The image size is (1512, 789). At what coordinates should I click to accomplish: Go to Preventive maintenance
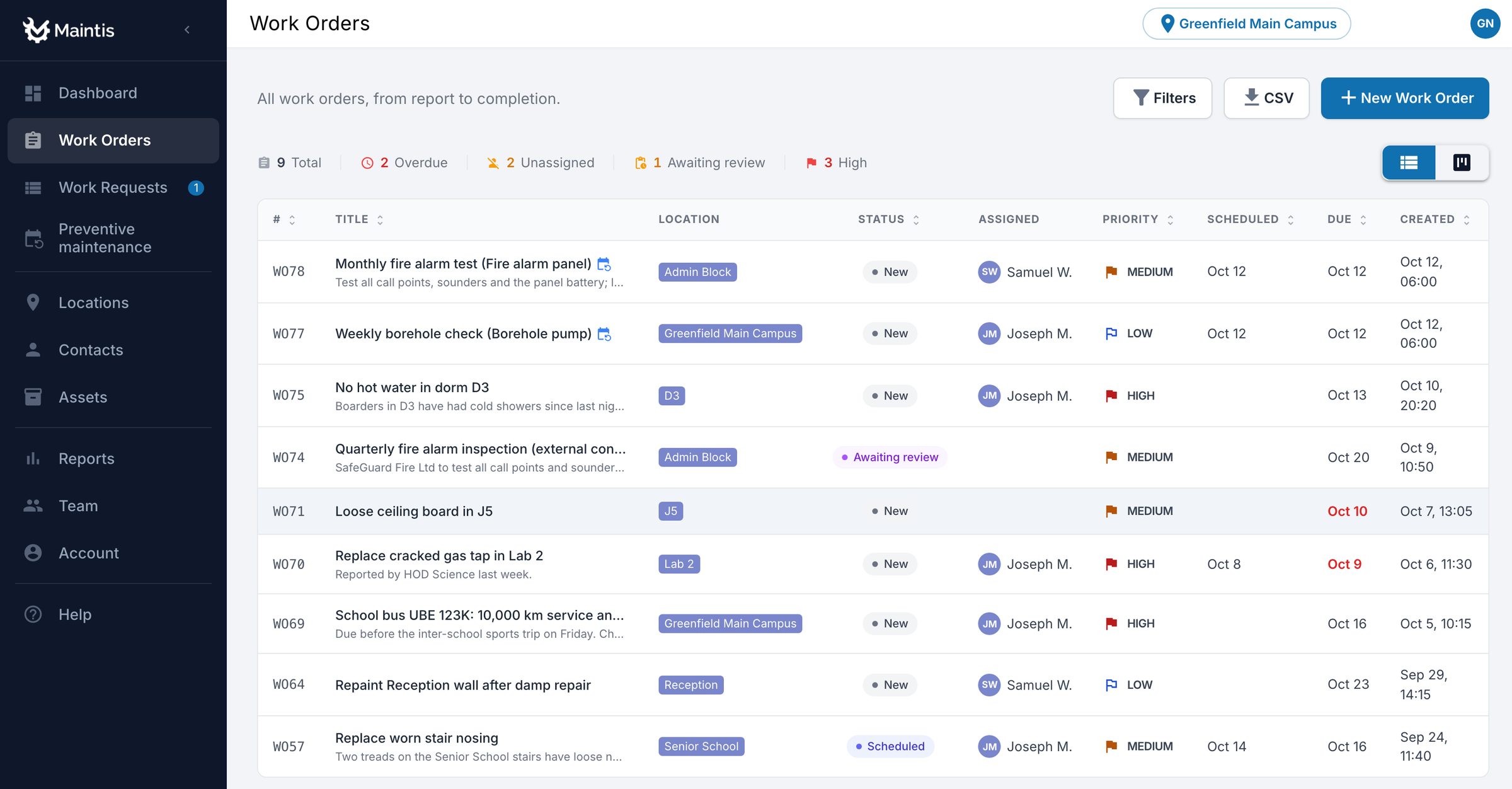pyautogui.click(x=113, y=238)
